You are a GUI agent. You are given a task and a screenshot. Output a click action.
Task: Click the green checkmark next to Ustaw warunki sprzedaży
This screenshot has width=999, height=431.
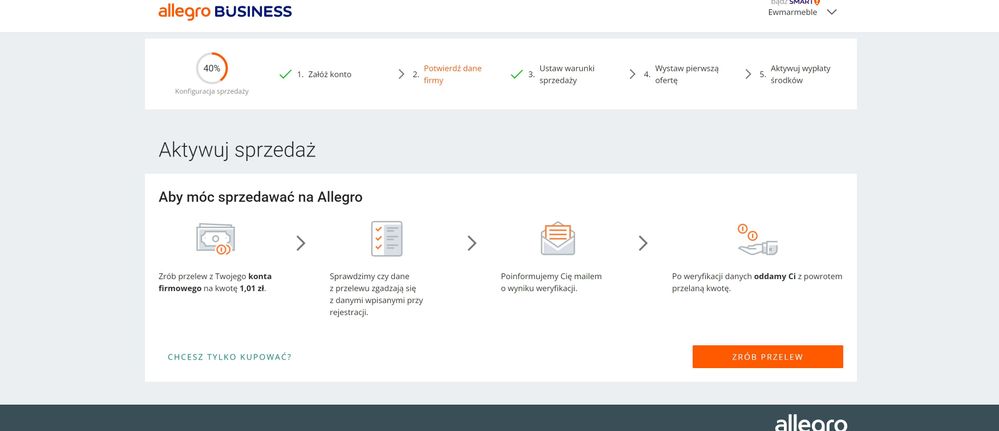click(x=517, y=75)
